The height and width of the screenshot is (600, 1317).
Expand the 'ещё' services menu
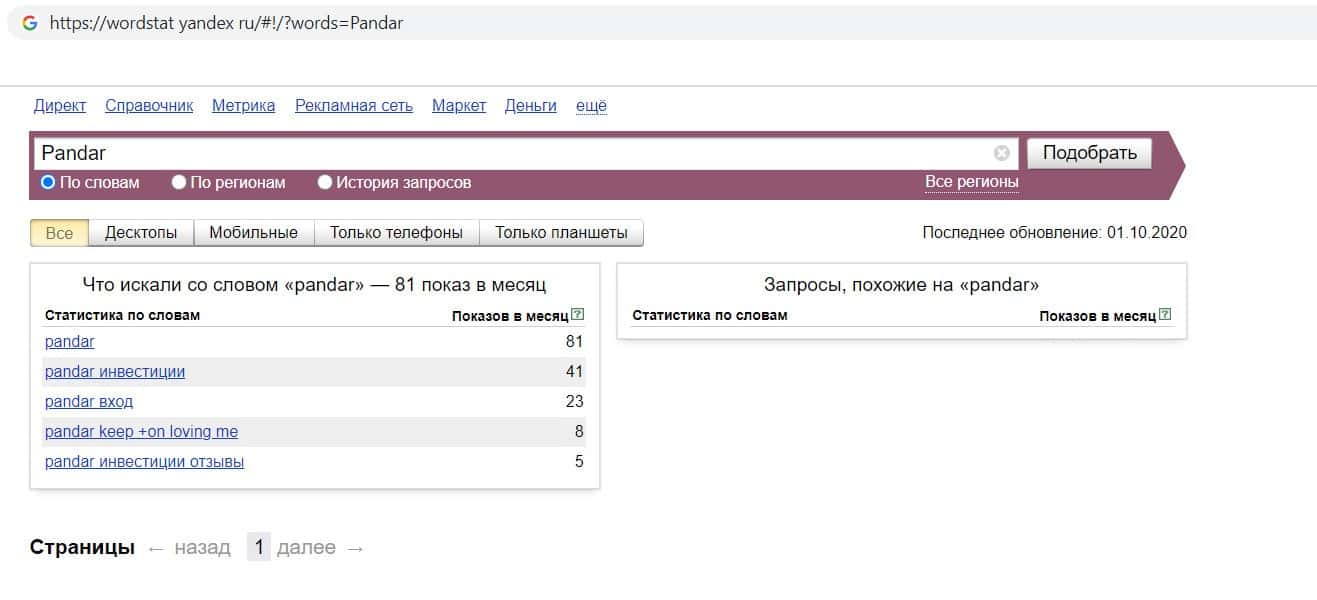coord(591,105)
